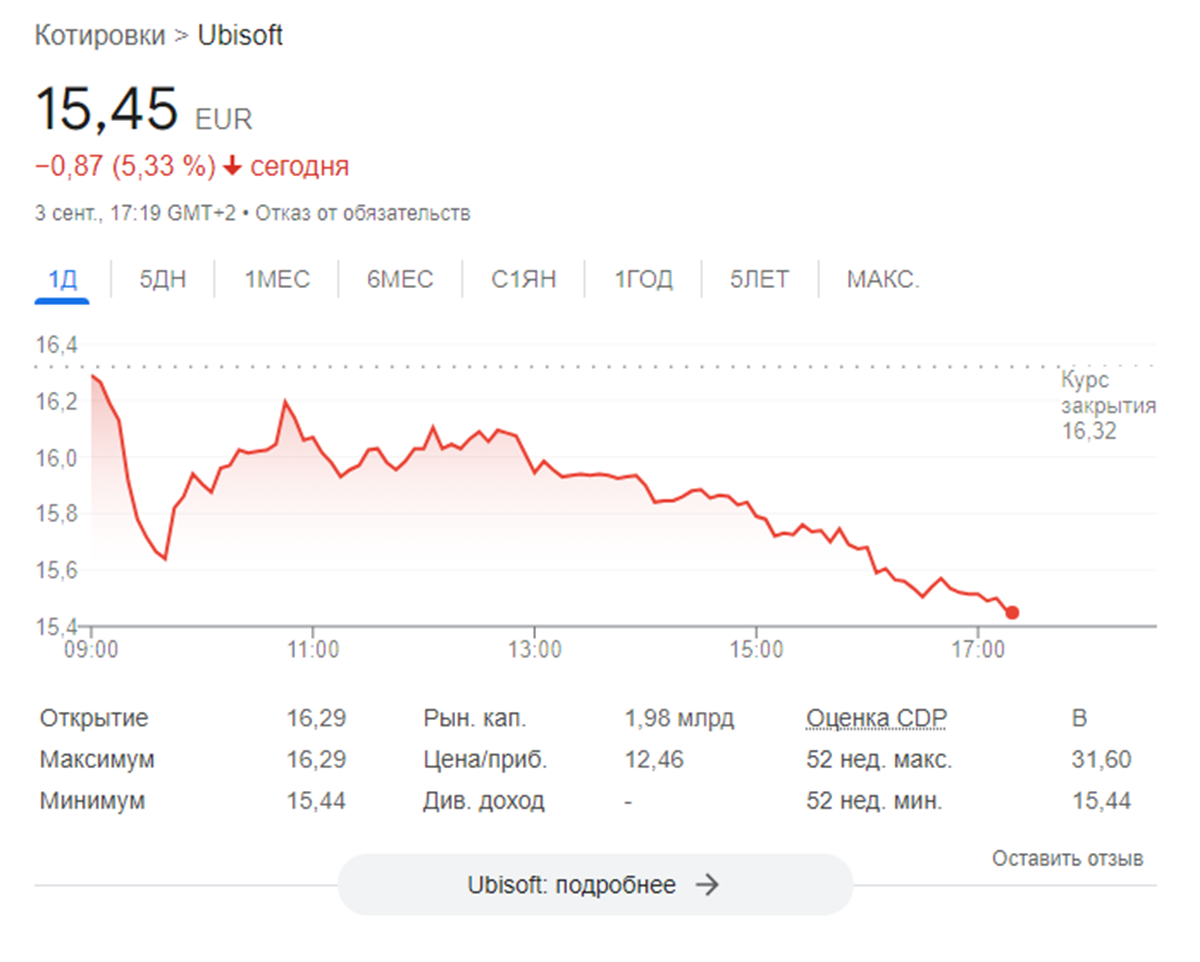Select the МАКС. range tab
The image size is (1200, 962).
tap(882, 280)
